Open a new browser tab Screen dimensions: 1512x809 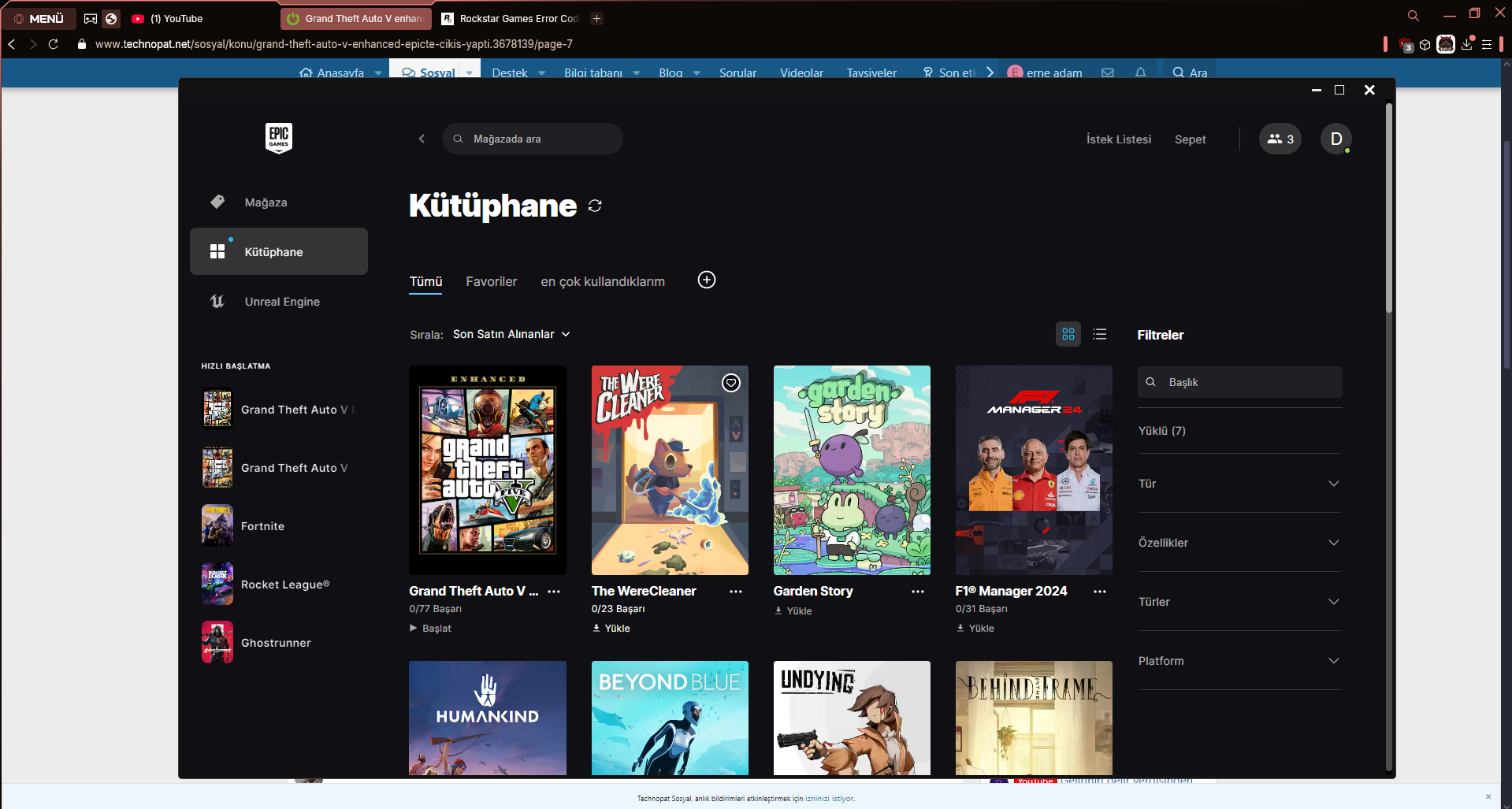pyautogui.click(x=596, y=18)
